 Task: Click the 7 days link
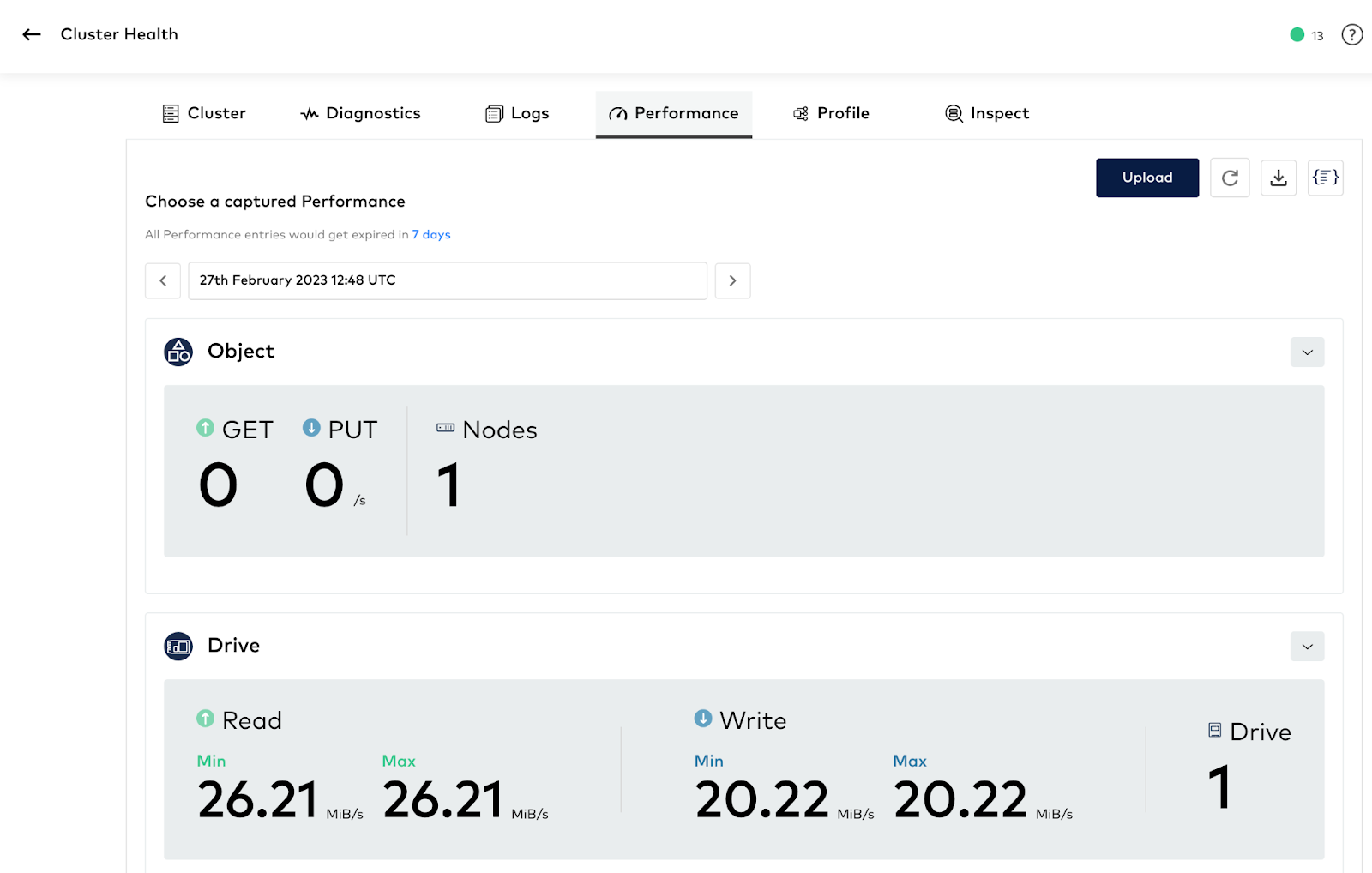[x=431, y=235]
